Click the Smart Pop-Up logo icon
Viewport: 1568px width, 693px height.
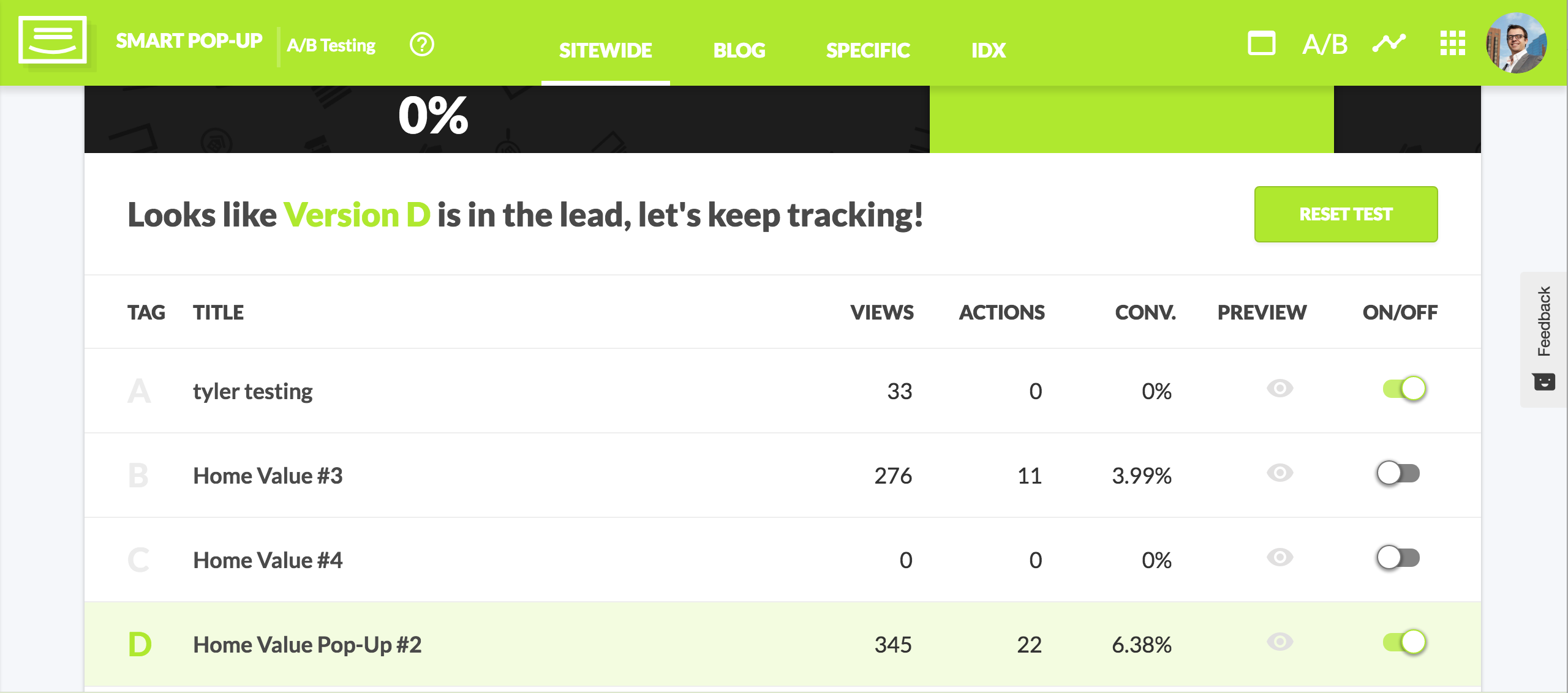53,40
